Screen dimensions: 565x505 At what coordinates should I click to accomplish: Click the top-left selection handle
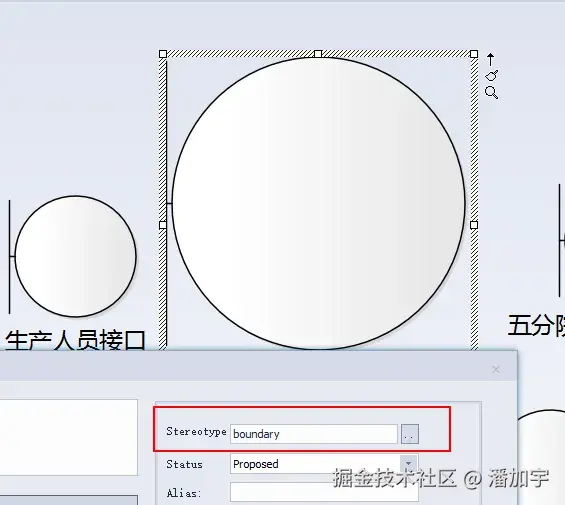coord(163,54)
